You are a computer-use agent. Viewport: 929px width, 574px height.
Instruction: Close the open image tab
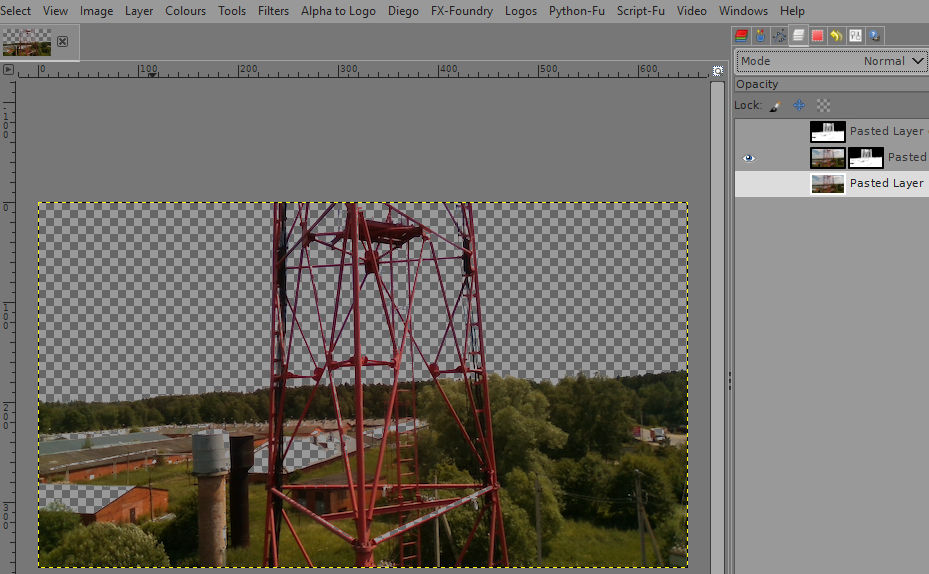[x=62, y=42]
